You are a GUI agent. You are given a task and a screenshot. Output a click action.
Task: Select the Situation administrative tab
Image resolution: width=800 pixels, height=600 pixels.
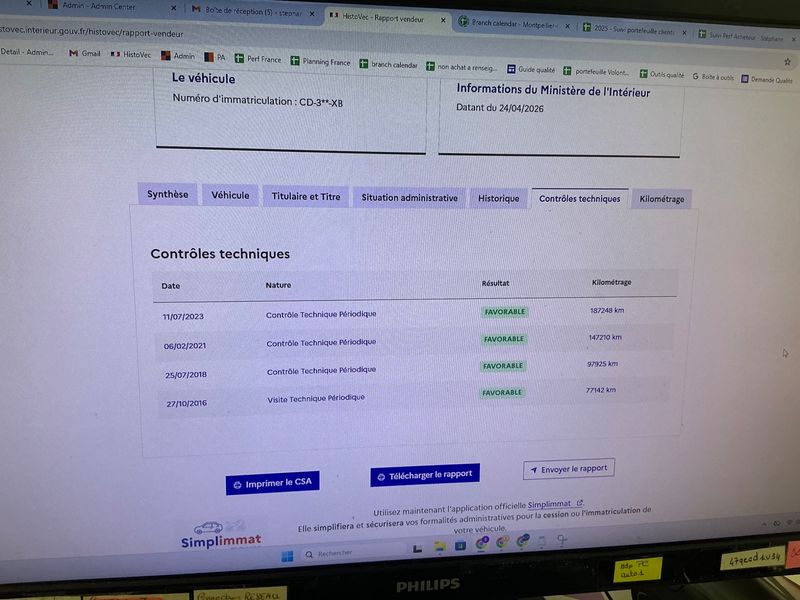click(409, 197)
